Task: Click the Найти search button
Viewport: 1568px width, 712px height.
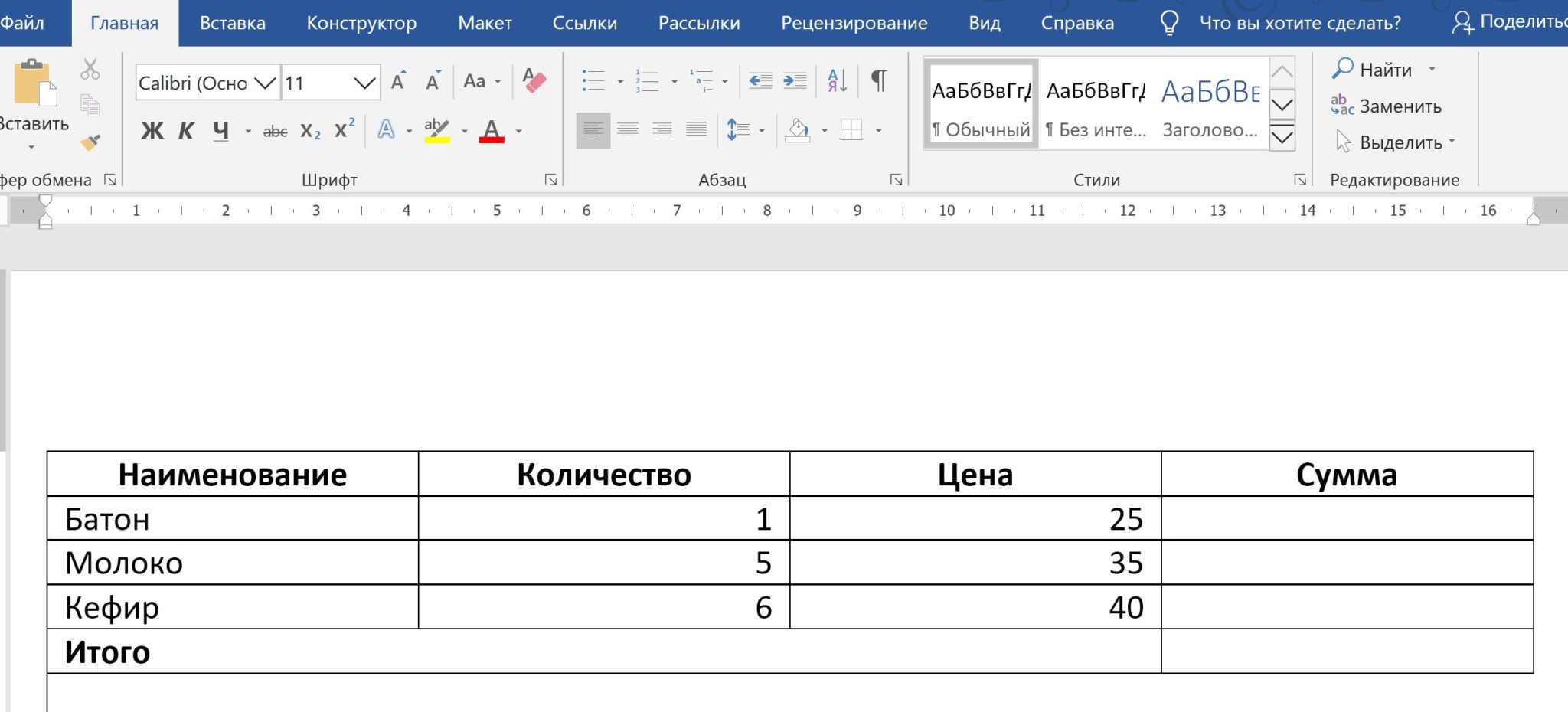Action: [1372, 70]
